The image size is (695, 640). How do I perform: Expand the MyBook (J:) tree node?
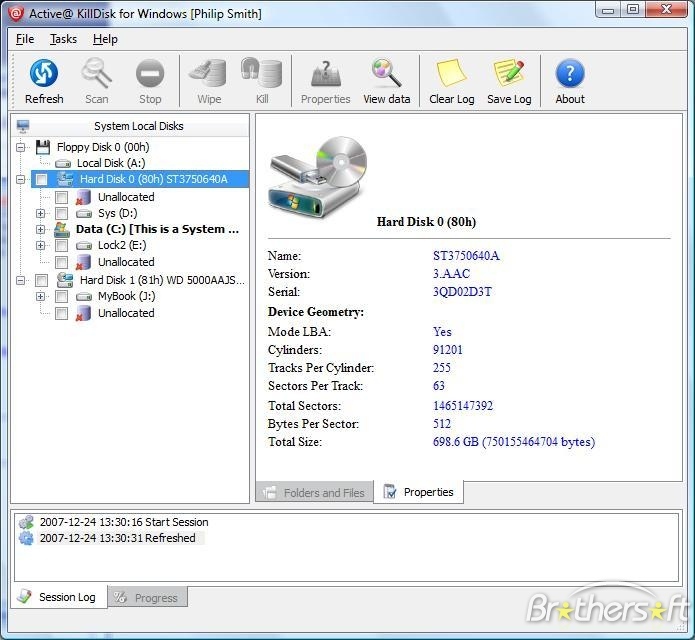(40, 296)
